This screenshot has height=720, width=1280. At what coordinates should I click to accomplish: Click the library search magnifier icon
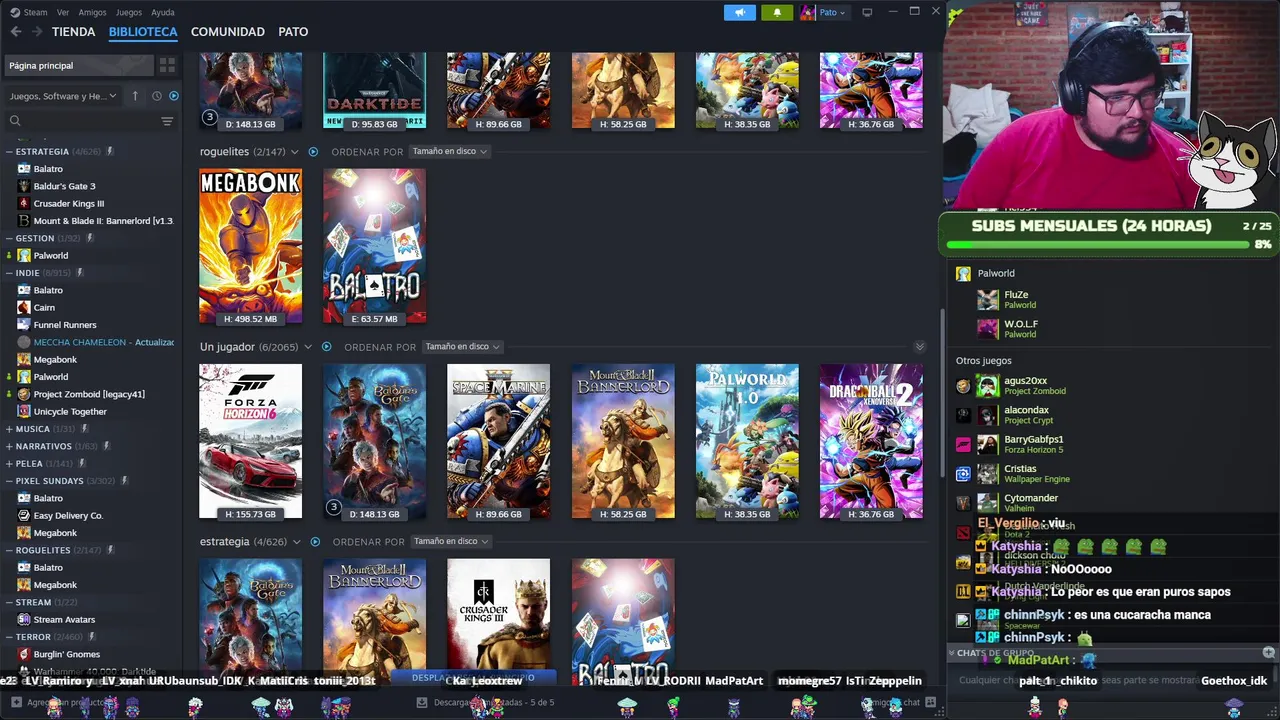coord(15,121)
